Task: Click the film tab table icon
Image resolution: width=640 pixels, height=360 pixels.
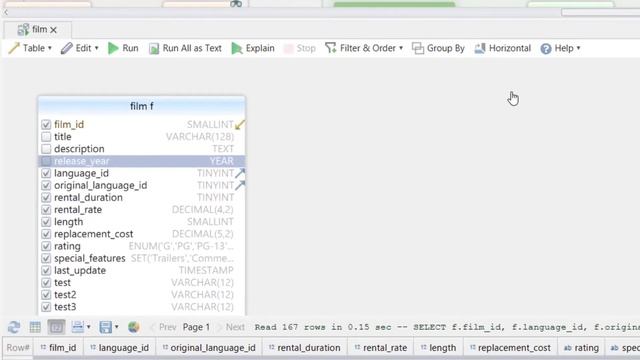Action: (23, 29)
